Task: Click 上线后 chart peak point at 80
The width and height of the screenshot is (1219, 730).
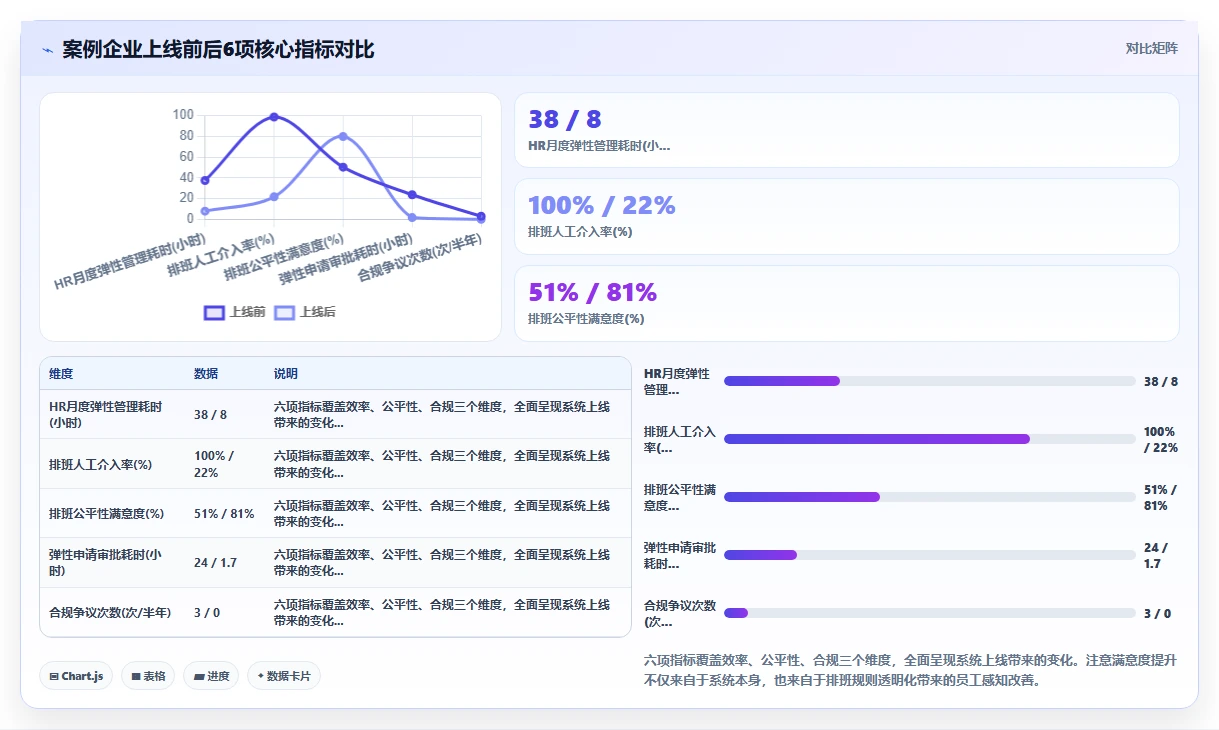Action: [x=343, y=136]
